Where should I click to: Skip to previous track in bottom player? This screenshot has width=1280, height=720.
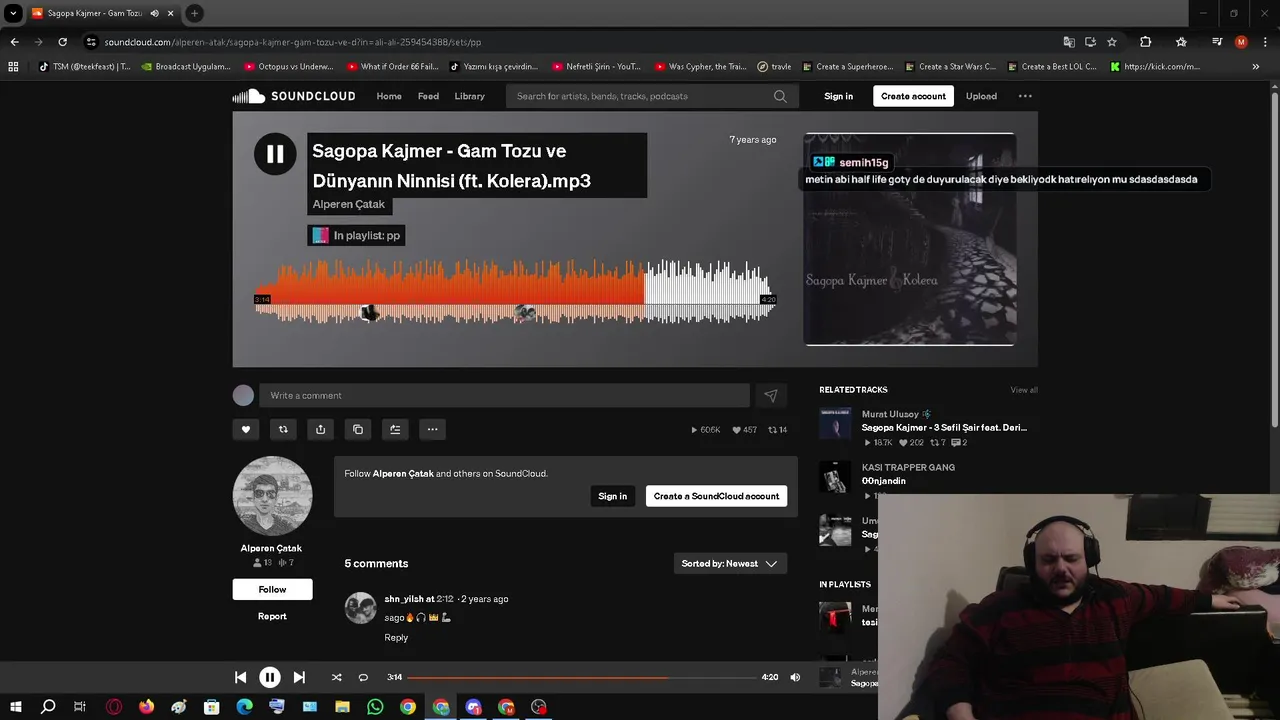(240, 677)
